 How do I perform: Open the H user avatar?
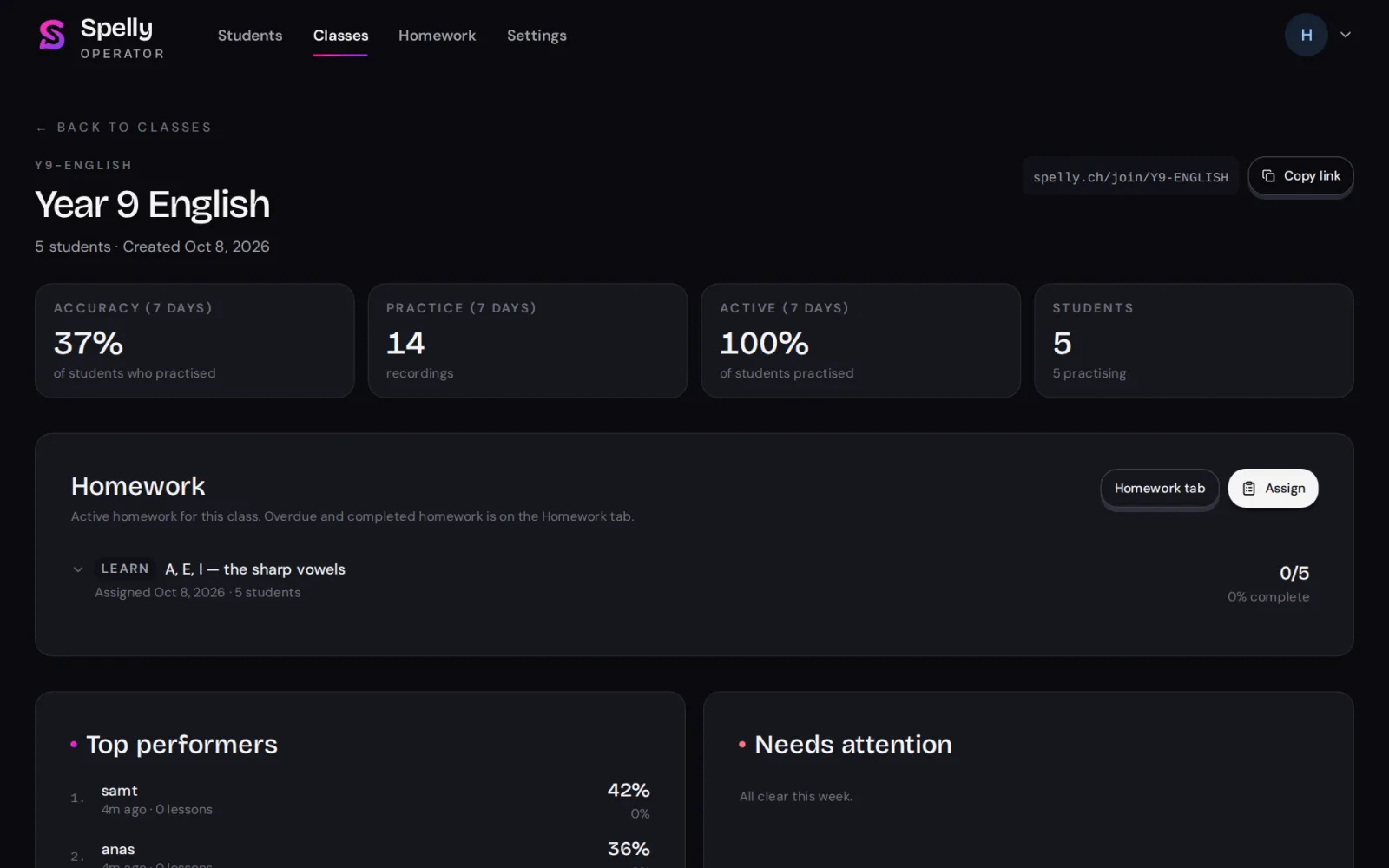[1306, 35]
